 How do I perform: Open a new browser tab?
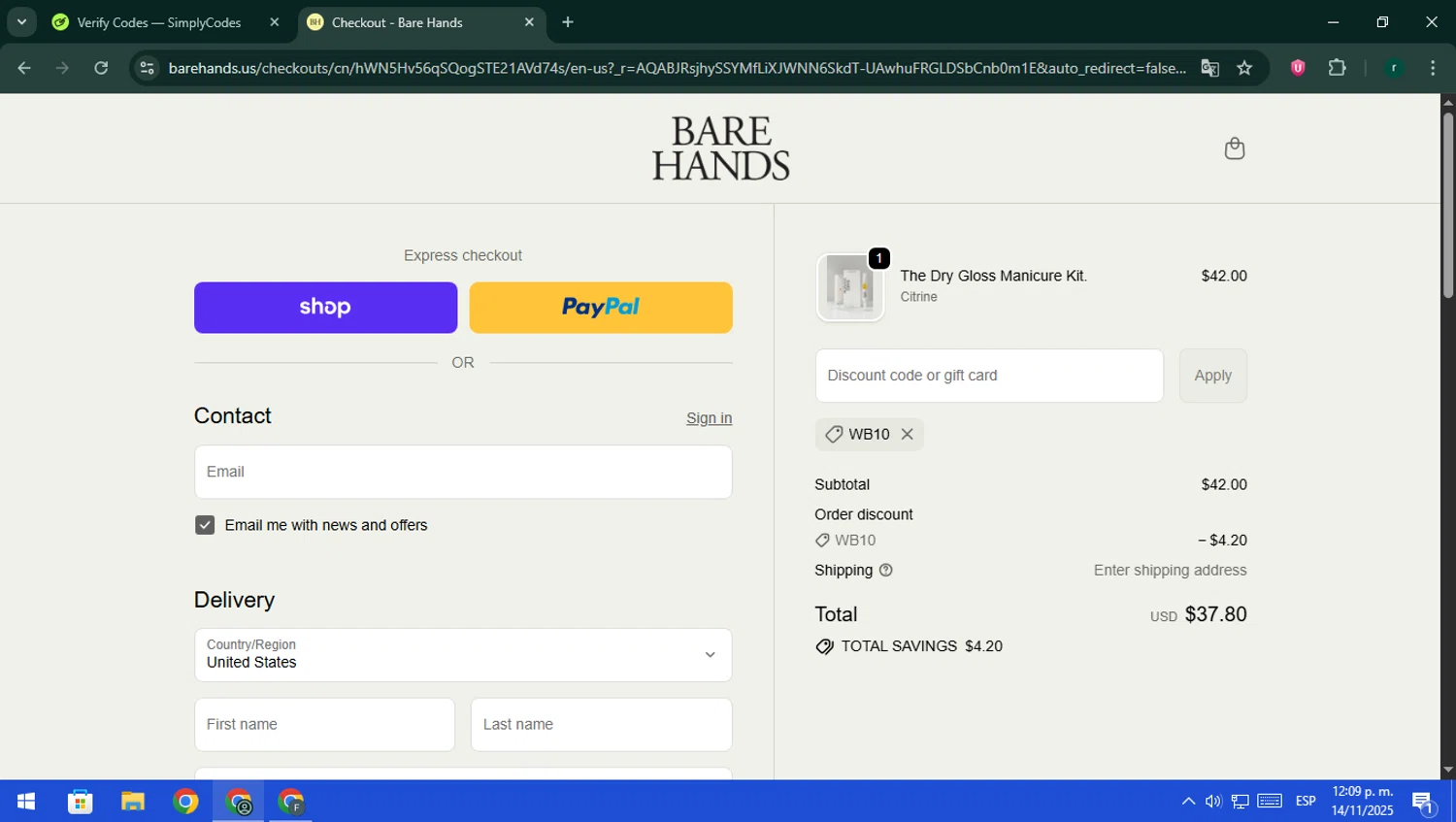568,22
